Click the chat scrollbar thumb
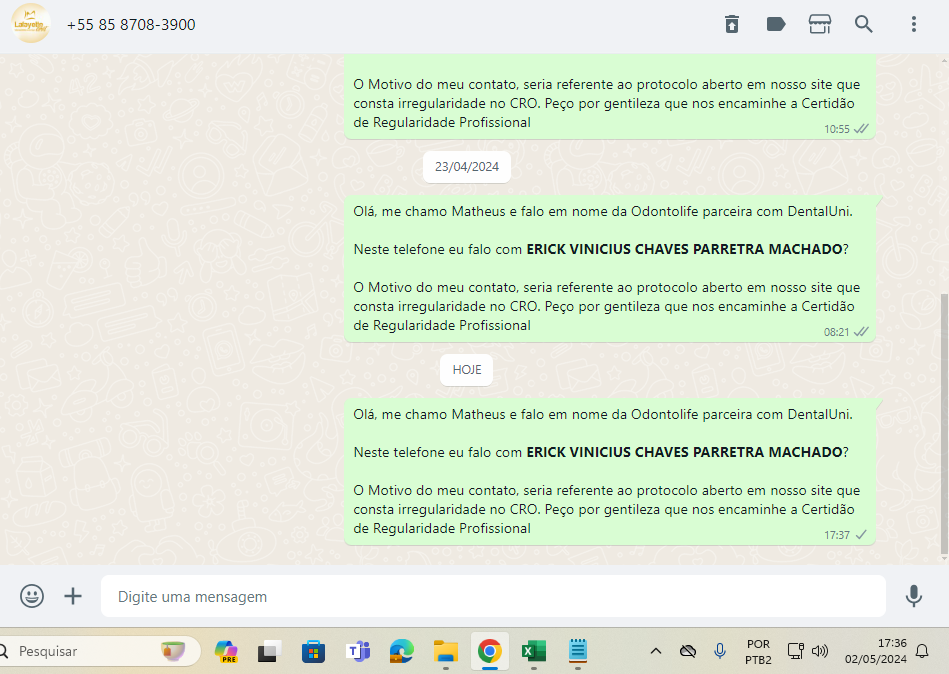 click(x=944, y=424)
